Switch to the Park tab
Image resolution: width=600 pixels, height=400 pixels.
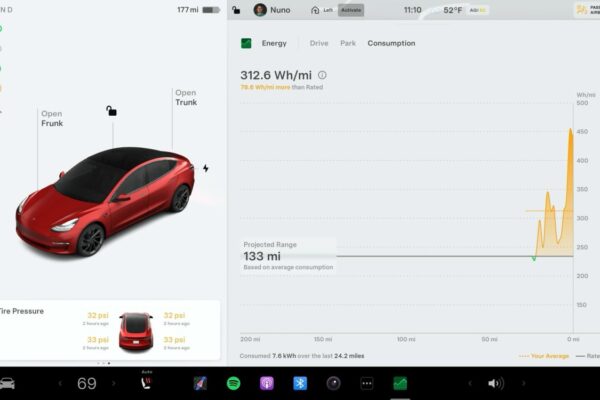pos(348,43)
